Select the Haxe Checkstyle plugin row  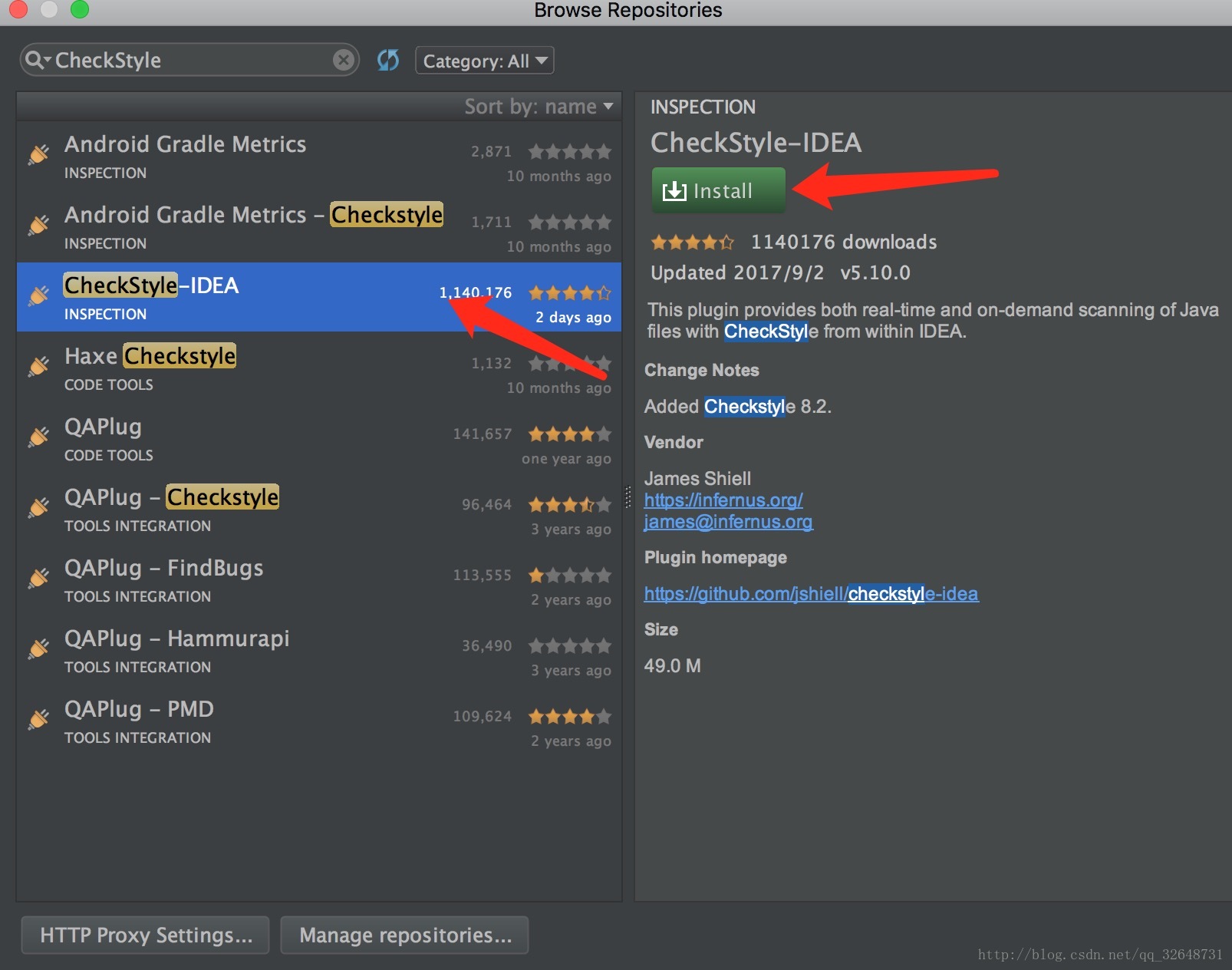tap(319, 368)
